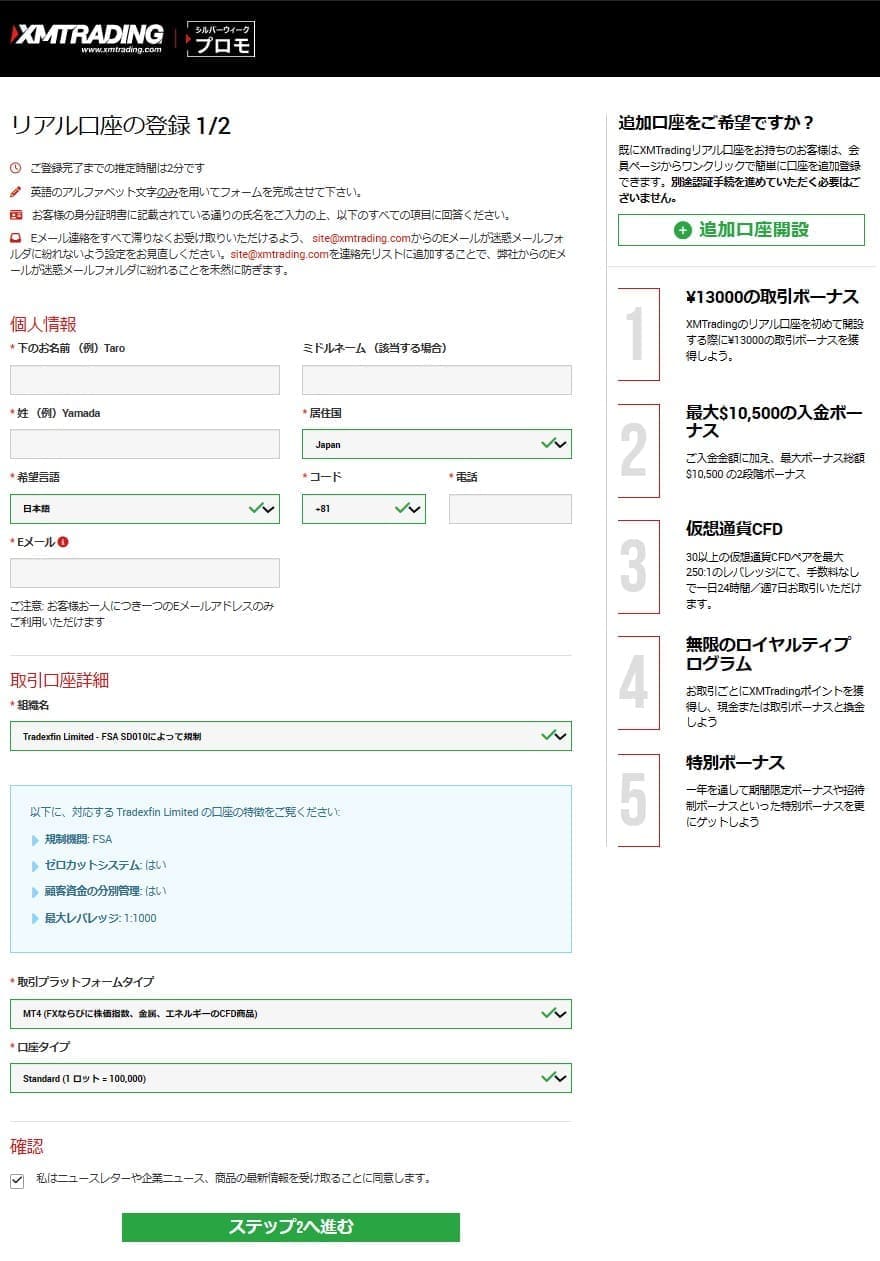The width and height of the screenshot is (880, 1261).
Task: Click the pencil icon beside the alphabet instruction
Action: 15,191
